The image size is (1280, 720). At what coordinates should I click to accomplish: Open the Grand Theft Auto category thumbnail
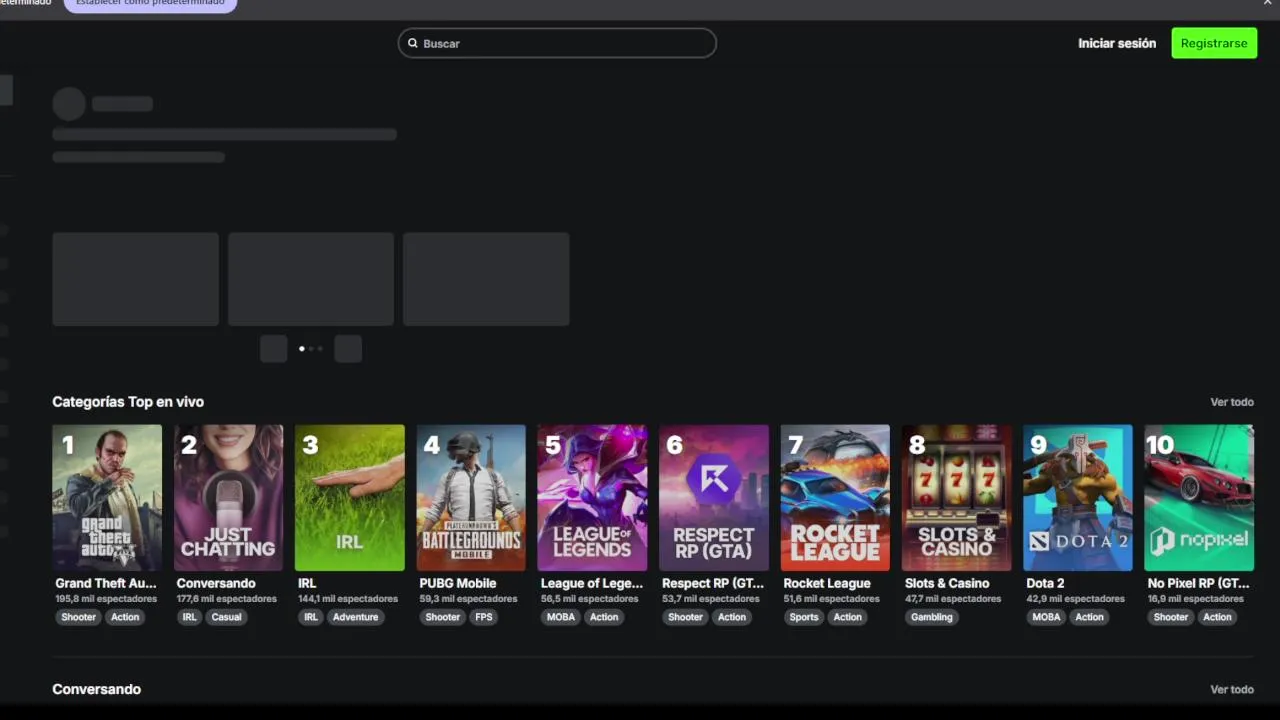click(x=107, y=498)
